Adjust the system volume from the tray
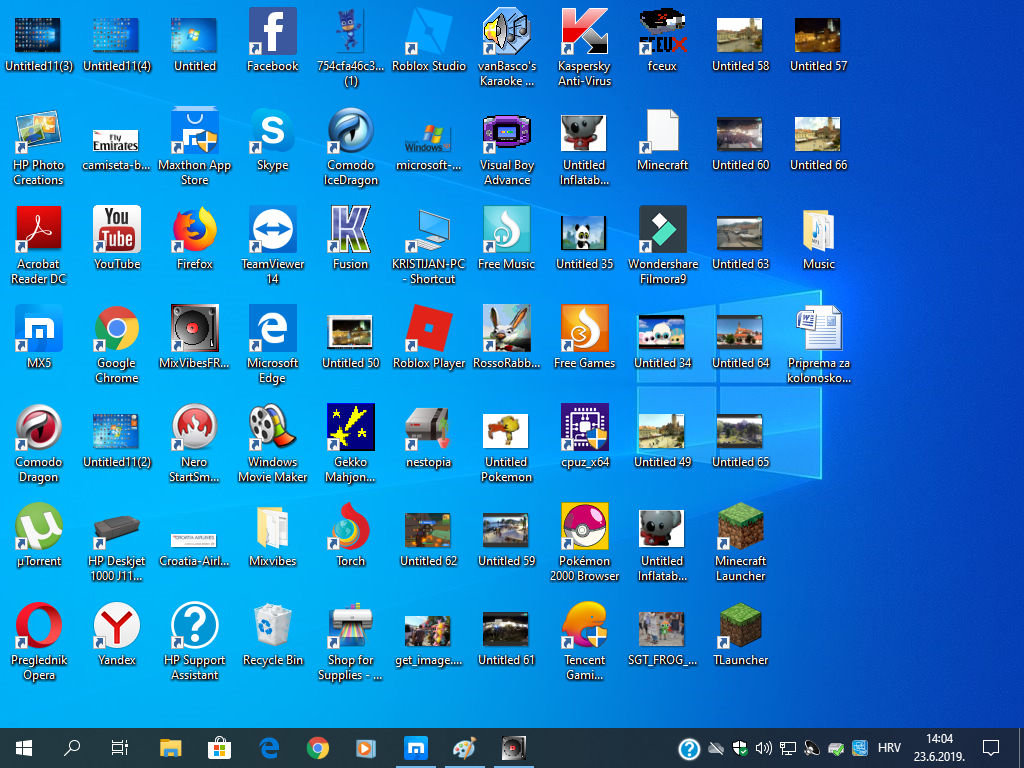The image size is (1024, 768). click(x=764, y=747)
